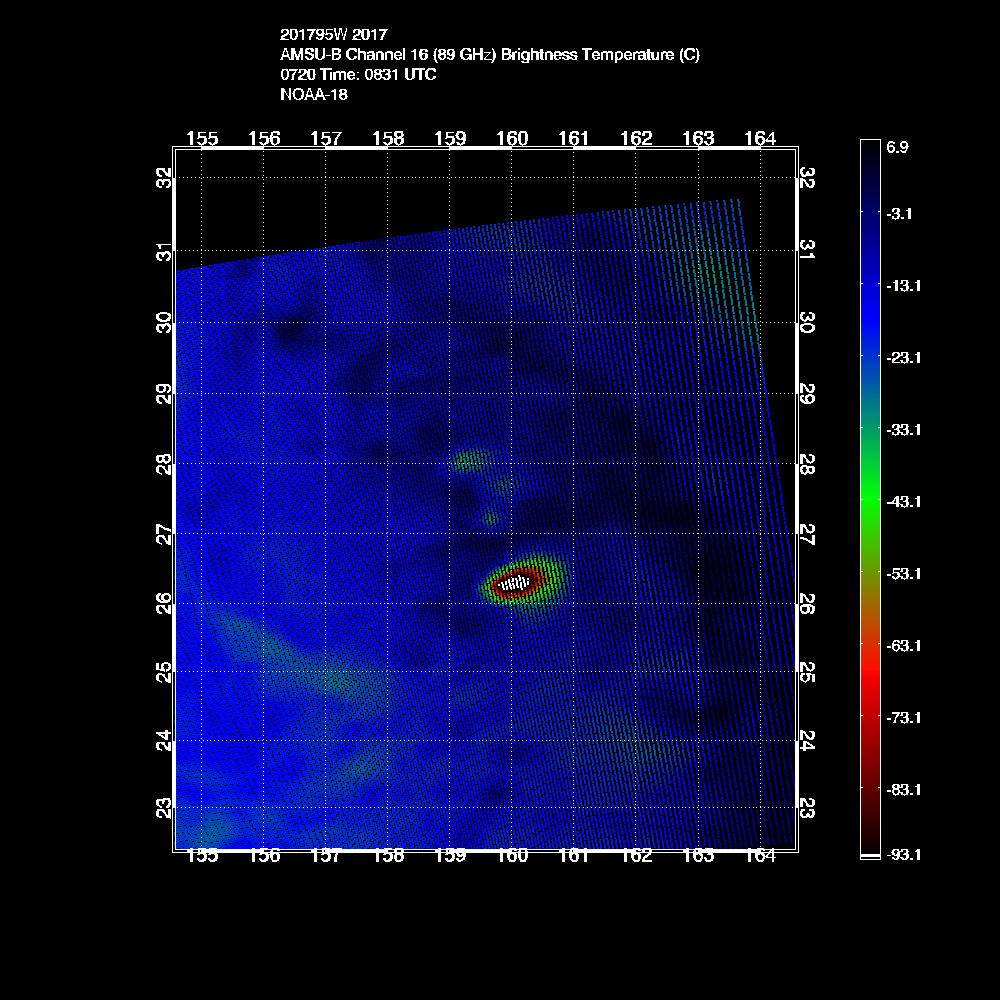Screen dimensions: 1000x1000
Task: Click the small green patch near latitude 28
Action: tap(468, 460)
